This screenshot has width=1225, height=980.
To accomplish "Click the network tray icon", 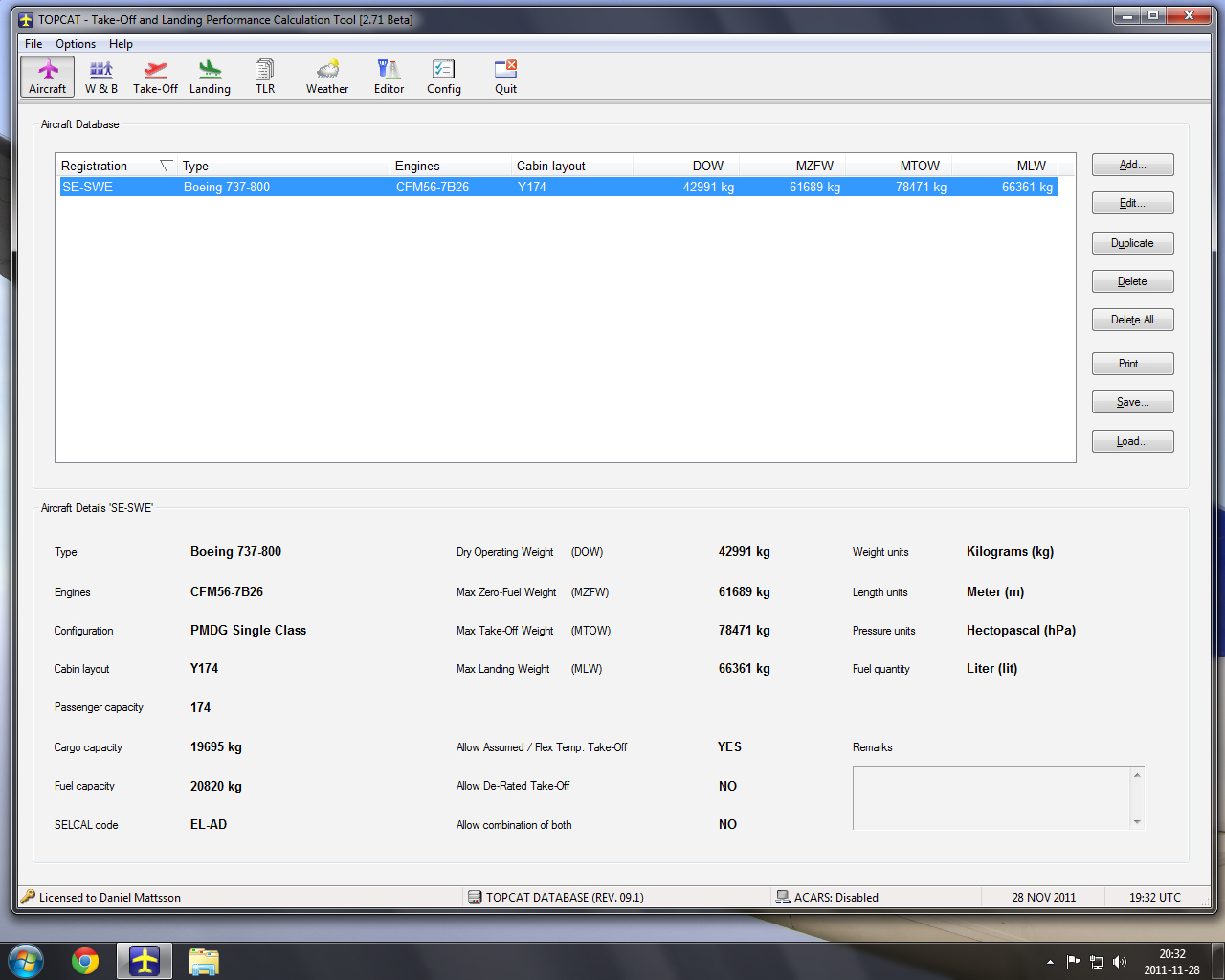I will click(1097, 962).
